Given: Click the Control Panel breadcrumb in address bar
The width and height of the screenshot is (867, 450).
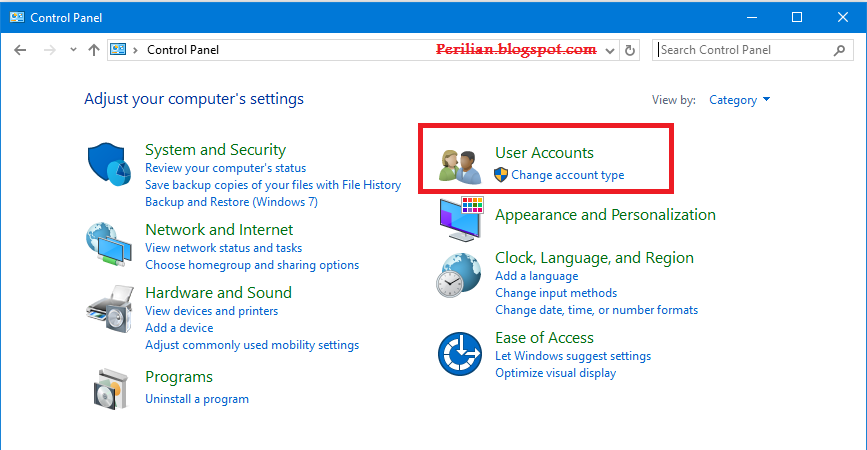Looking at the screenshot, I should [x=182, y=50].
